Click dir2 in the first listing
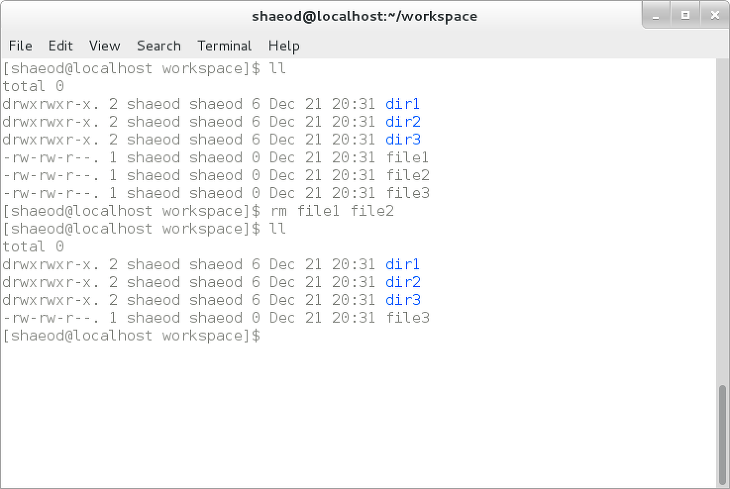 (x=403, y=122)
